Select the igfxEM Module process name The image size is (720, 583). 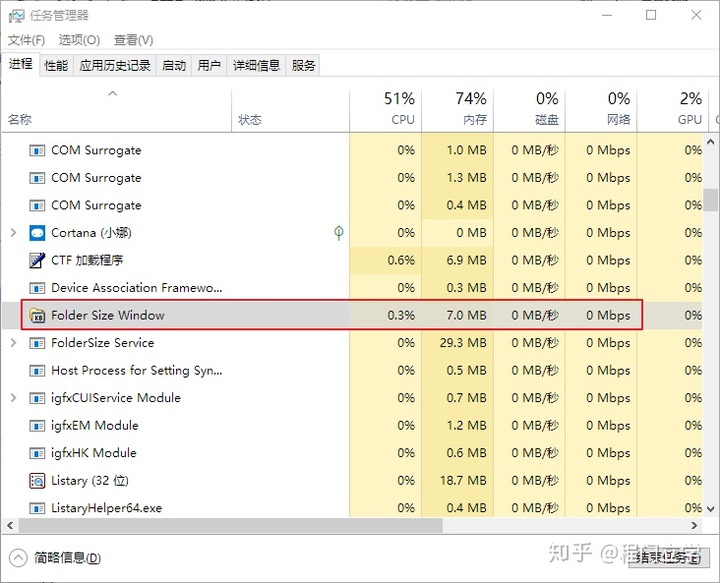(x=95, y=426)
